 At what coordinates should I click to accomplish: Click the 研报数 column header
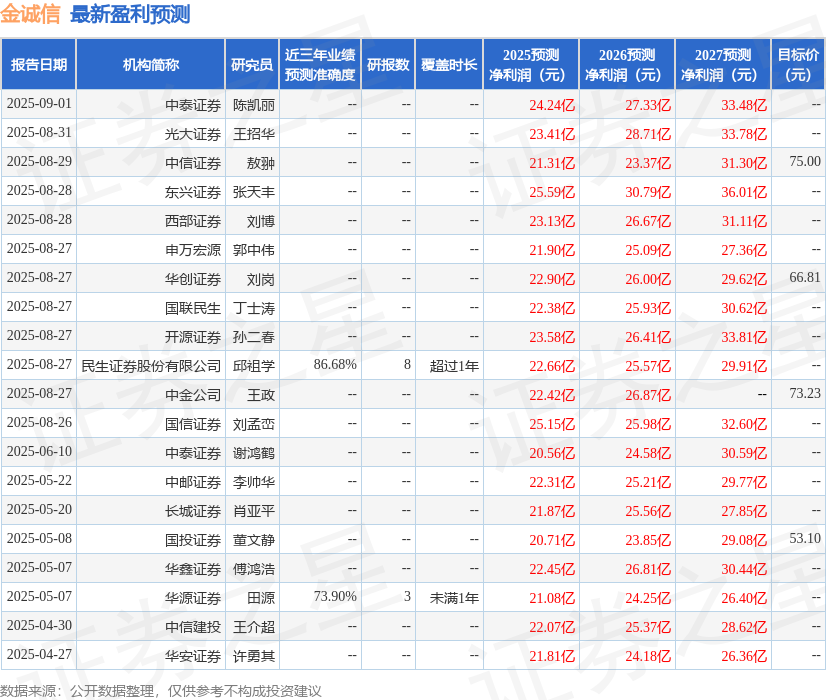coord(388,64)
